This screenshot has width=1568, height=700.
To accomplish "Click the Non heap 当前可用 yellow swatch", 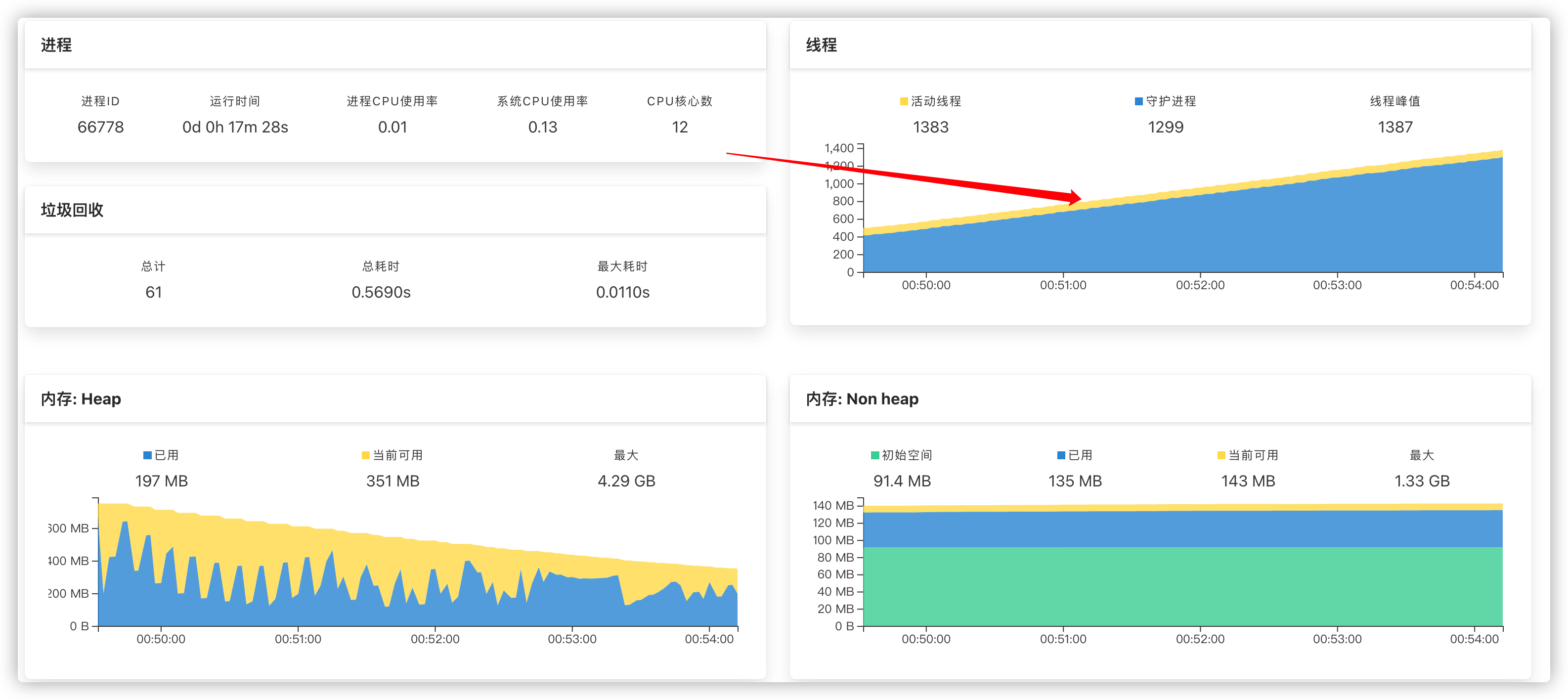I will point(1221,455).
